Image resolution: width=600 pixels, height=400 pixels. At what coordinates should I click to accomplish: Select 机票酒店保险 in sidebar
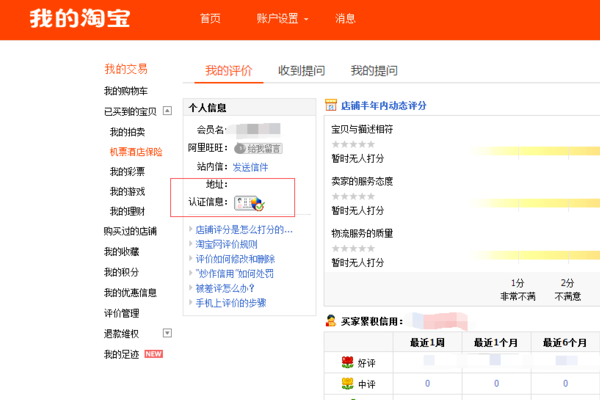click(x=136, y=152)
